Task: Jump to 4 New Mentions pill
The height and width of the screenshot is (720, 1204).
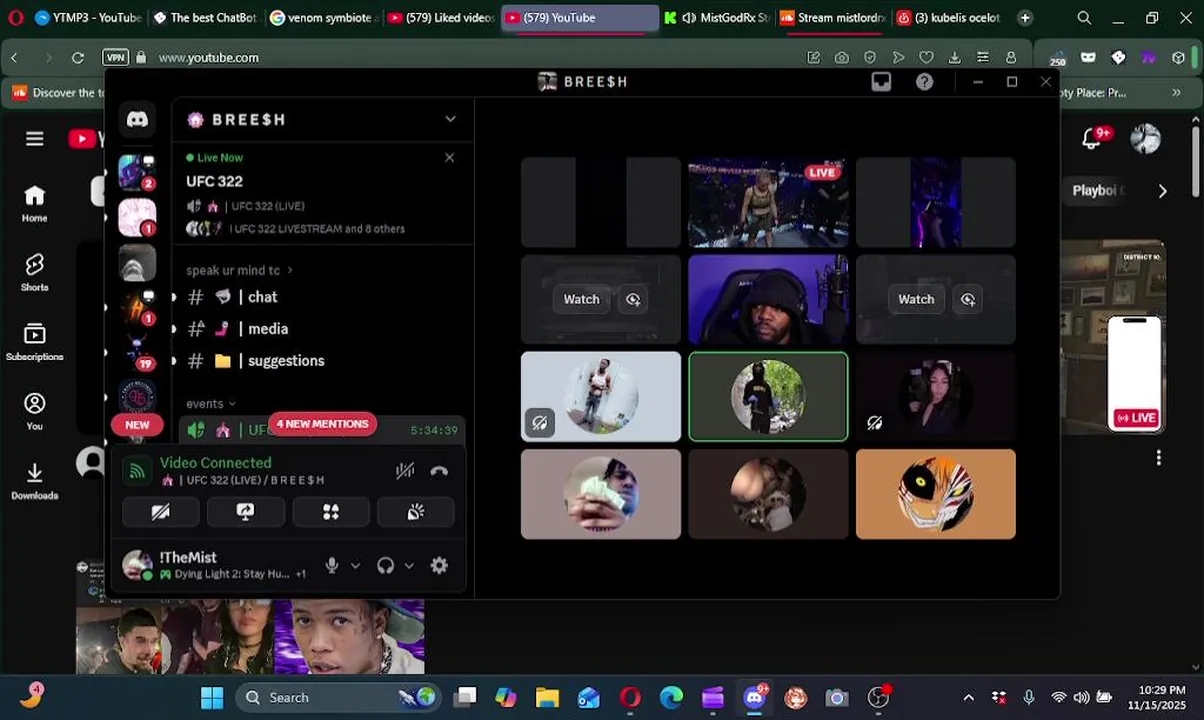Action: [x=322, y=424]
